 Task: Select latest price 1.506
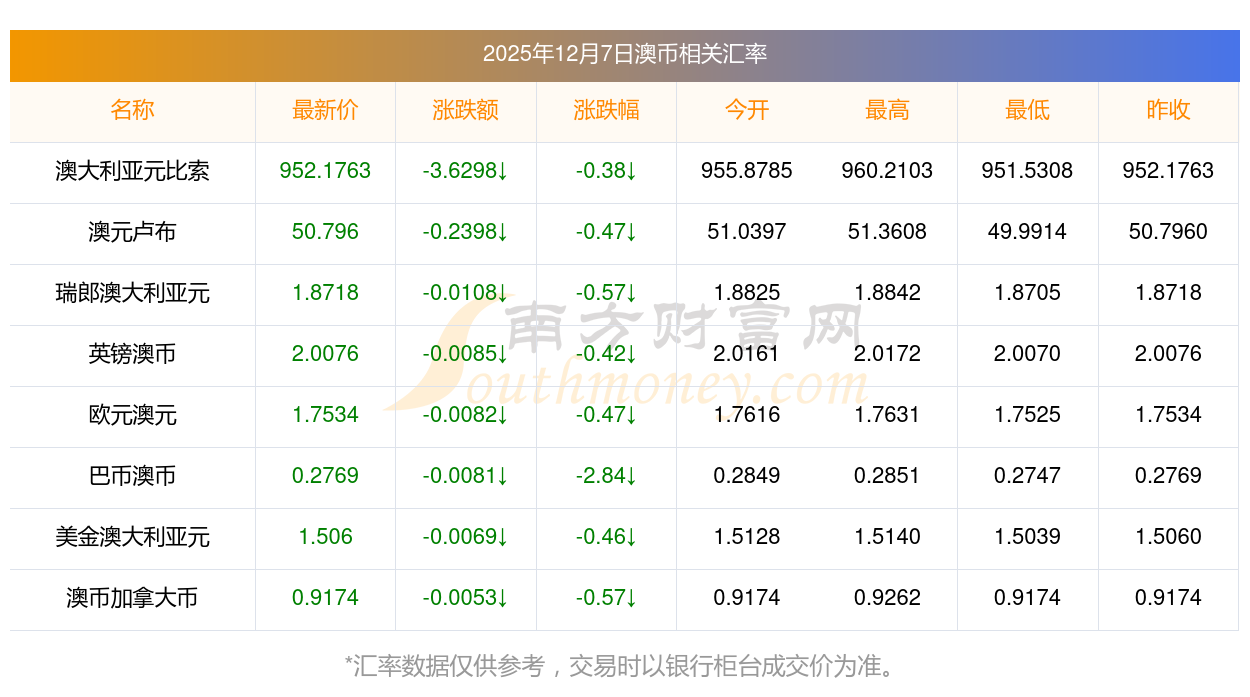pyautogui.click(x=325, y=537)
